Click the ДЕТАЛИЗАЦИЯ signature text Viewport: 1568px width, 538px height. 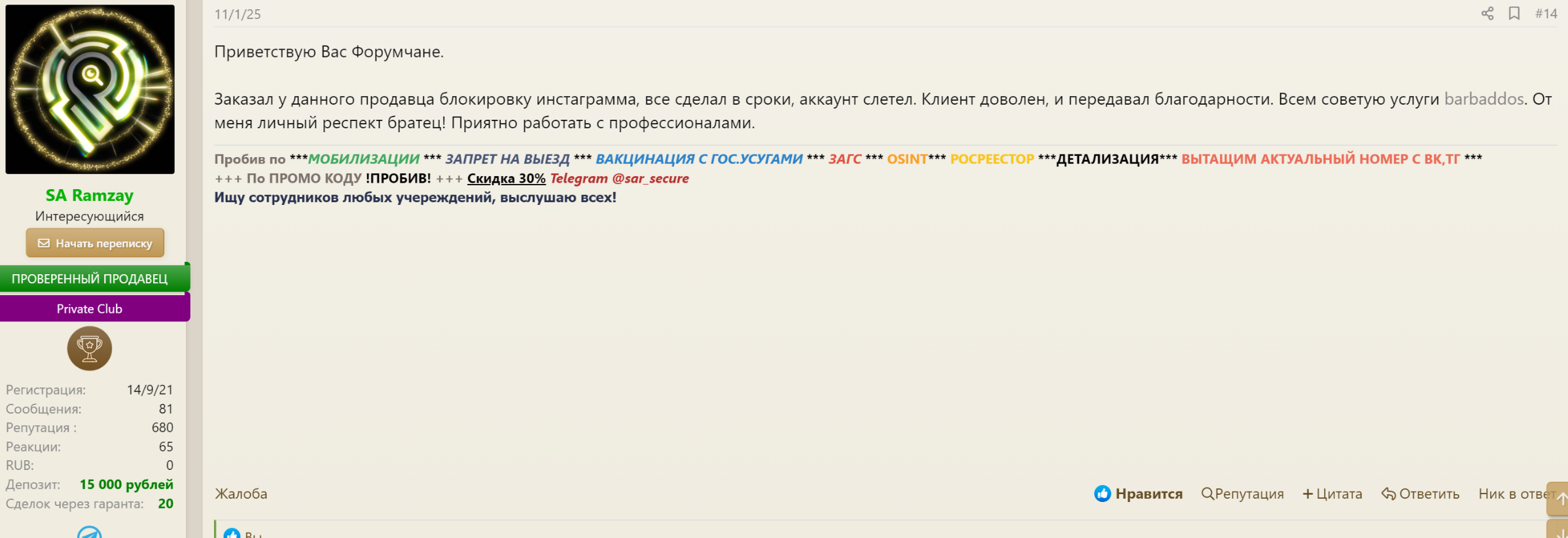pyautogui.click(x=1107, y=158)
